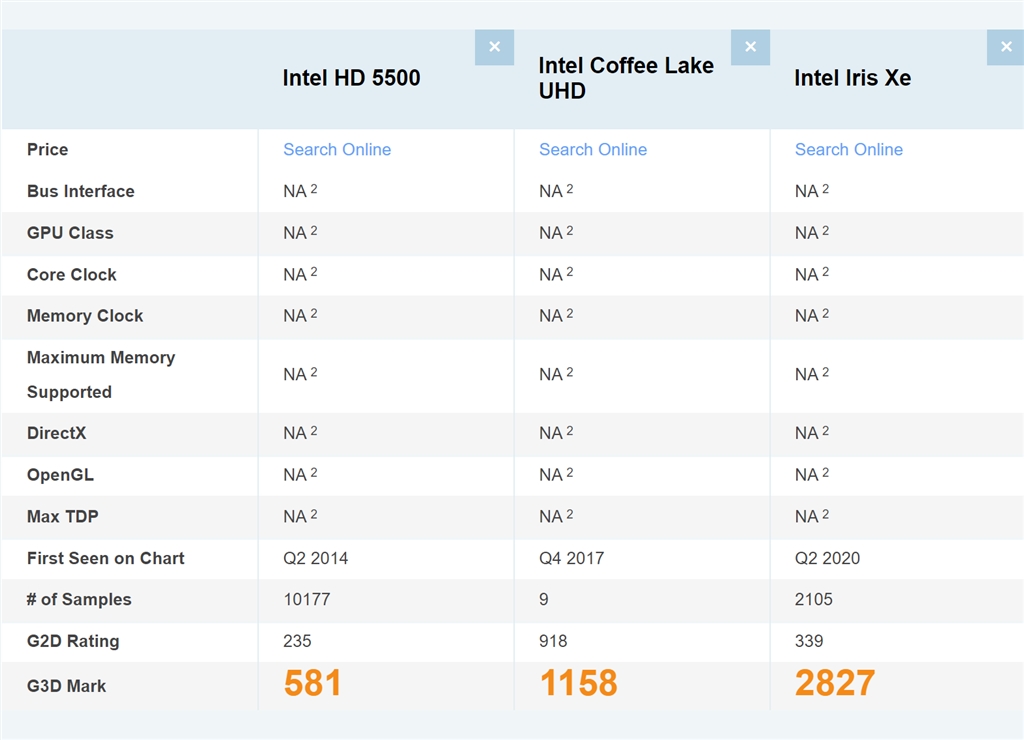
Task: Click the # of Samples row label
Action: coord(79,600)
